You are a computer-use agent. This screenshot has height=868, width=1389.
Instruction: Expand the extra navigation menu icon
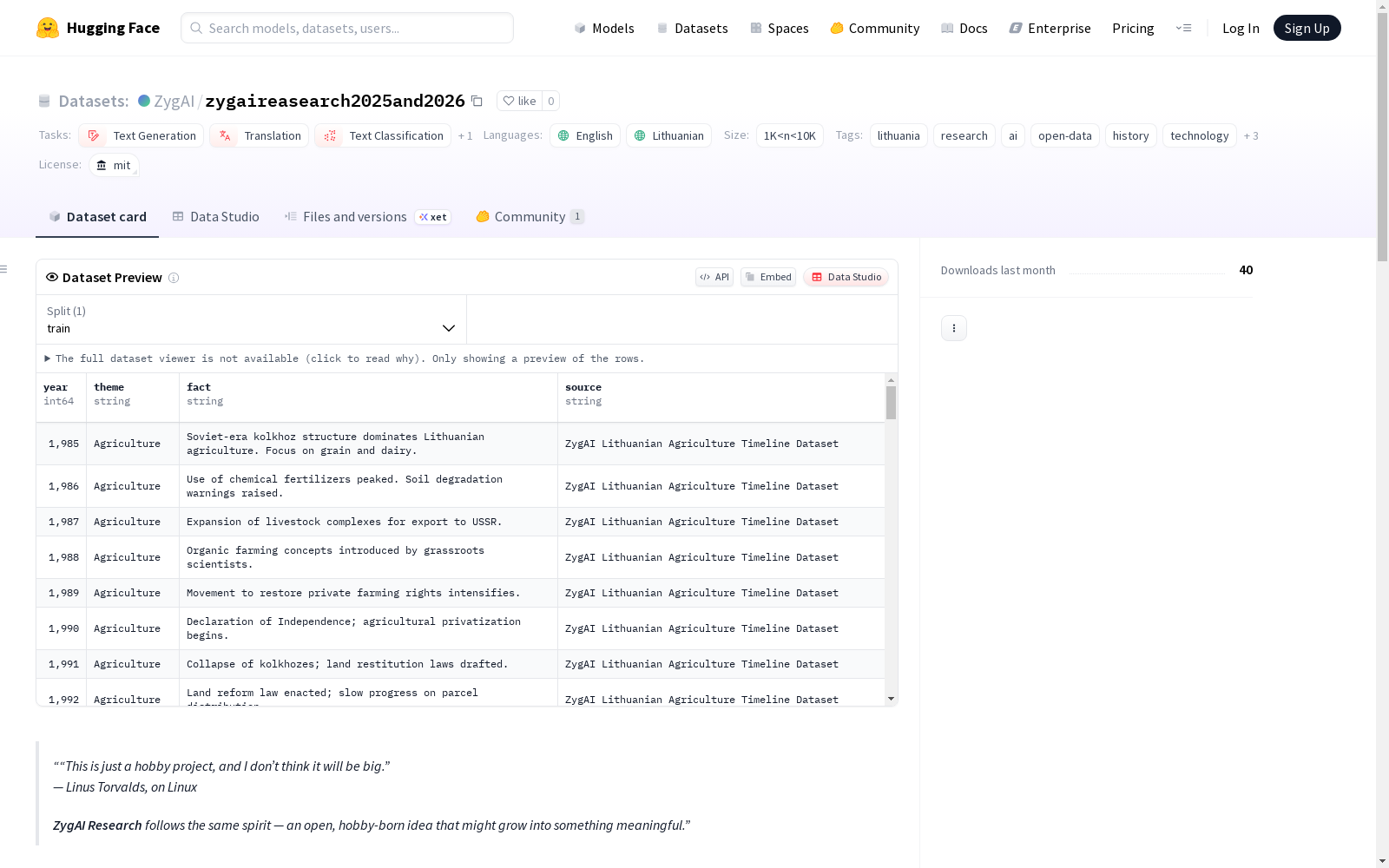coord(1183,28)
